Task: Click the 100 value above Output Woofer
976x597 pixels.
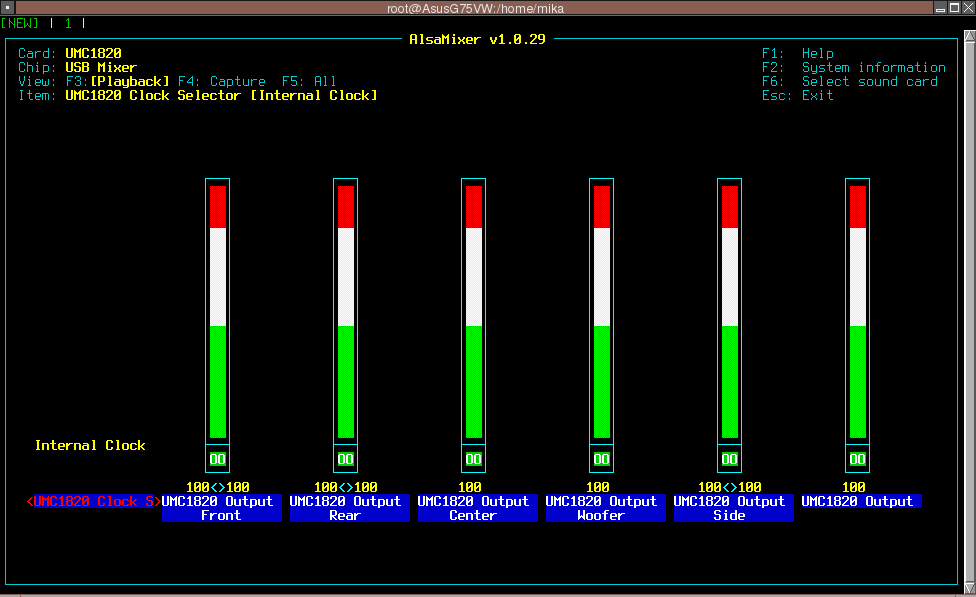Action: coord(598,487)
